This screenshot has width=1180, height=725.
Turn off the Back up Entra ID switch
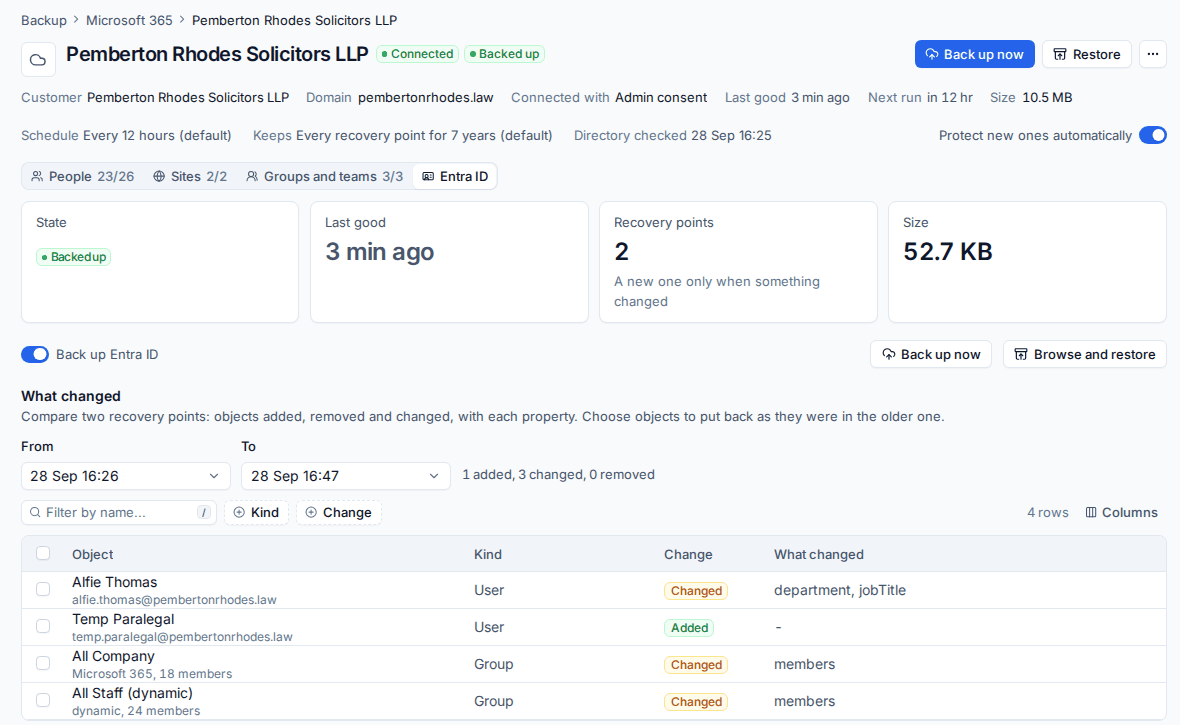click(x=35, y=355)
